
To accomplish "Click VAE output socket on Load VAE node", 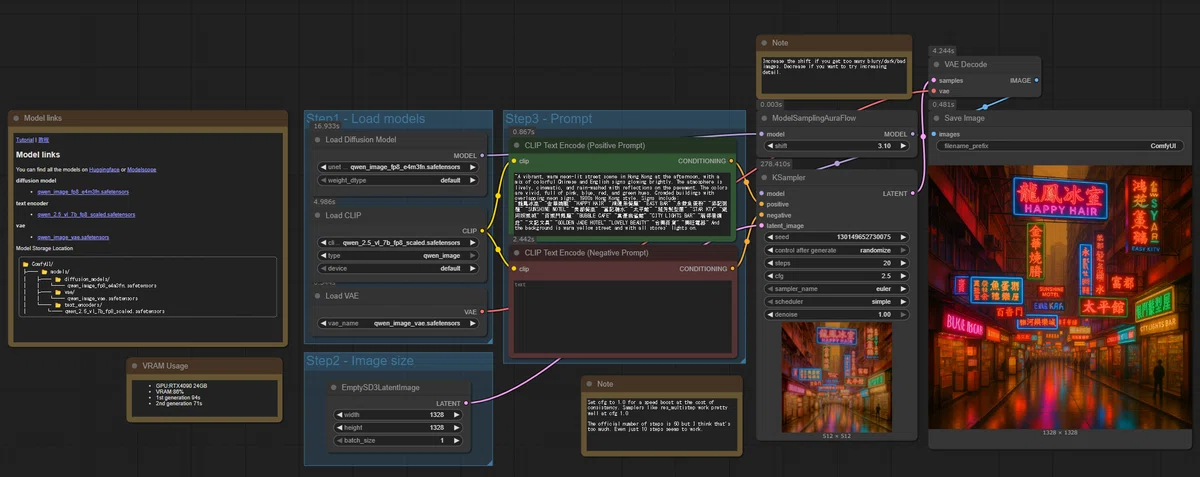I will tap(482, 311).
